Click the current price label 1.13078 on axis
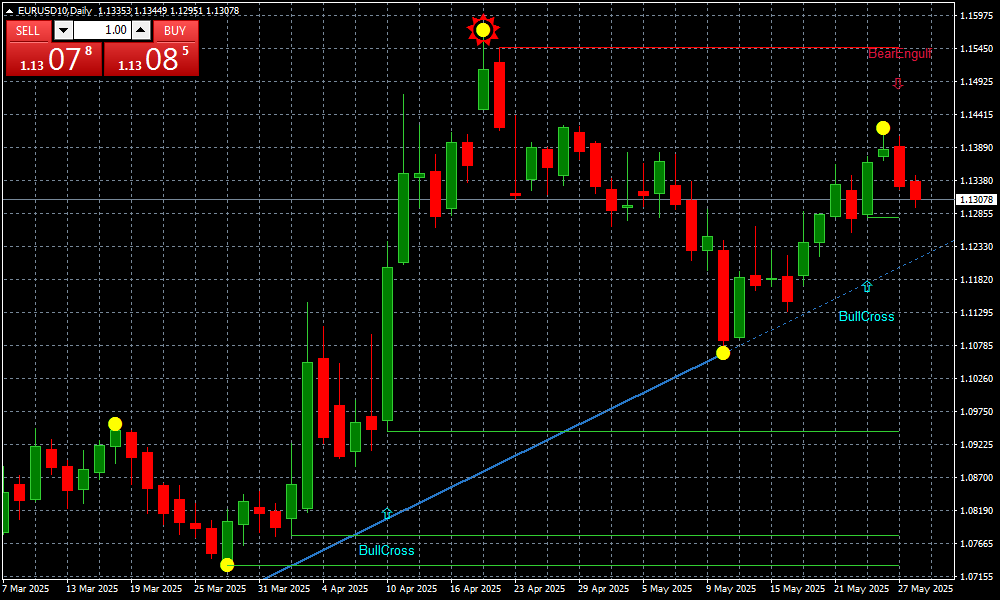The width and height of the screenshot is (1000, 600). click(975, 200)
